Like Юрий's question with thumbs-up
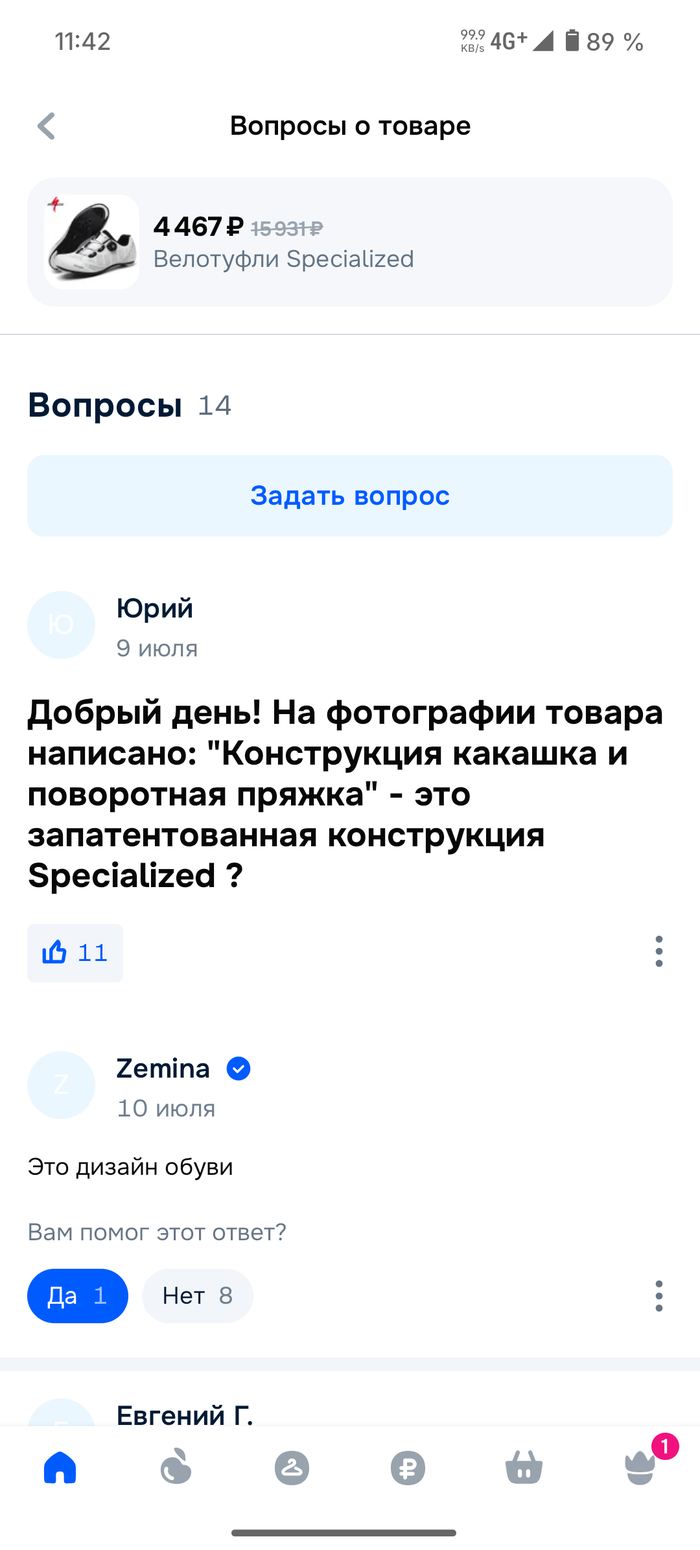Viewport: 700px width, 1550px height. [x=75, y=952]
